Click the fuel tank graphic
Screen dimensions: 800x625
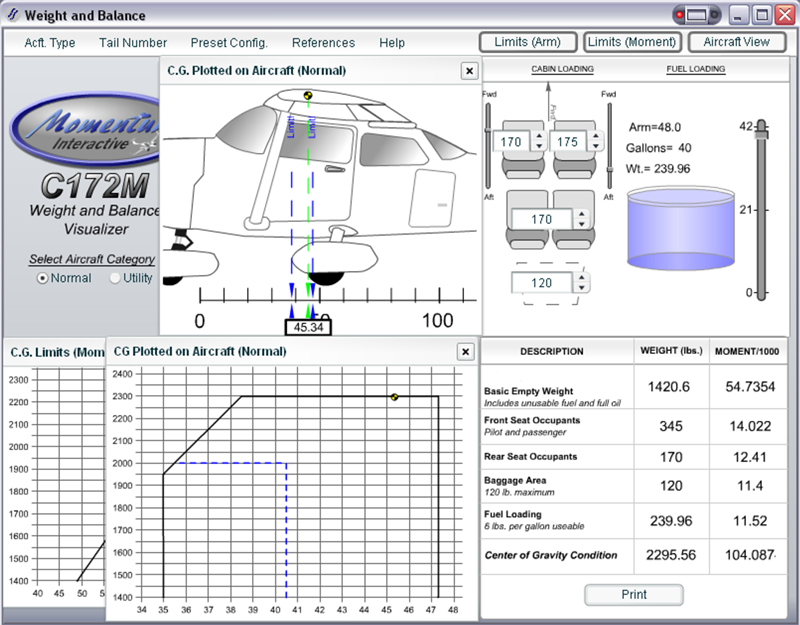[681, 228]
